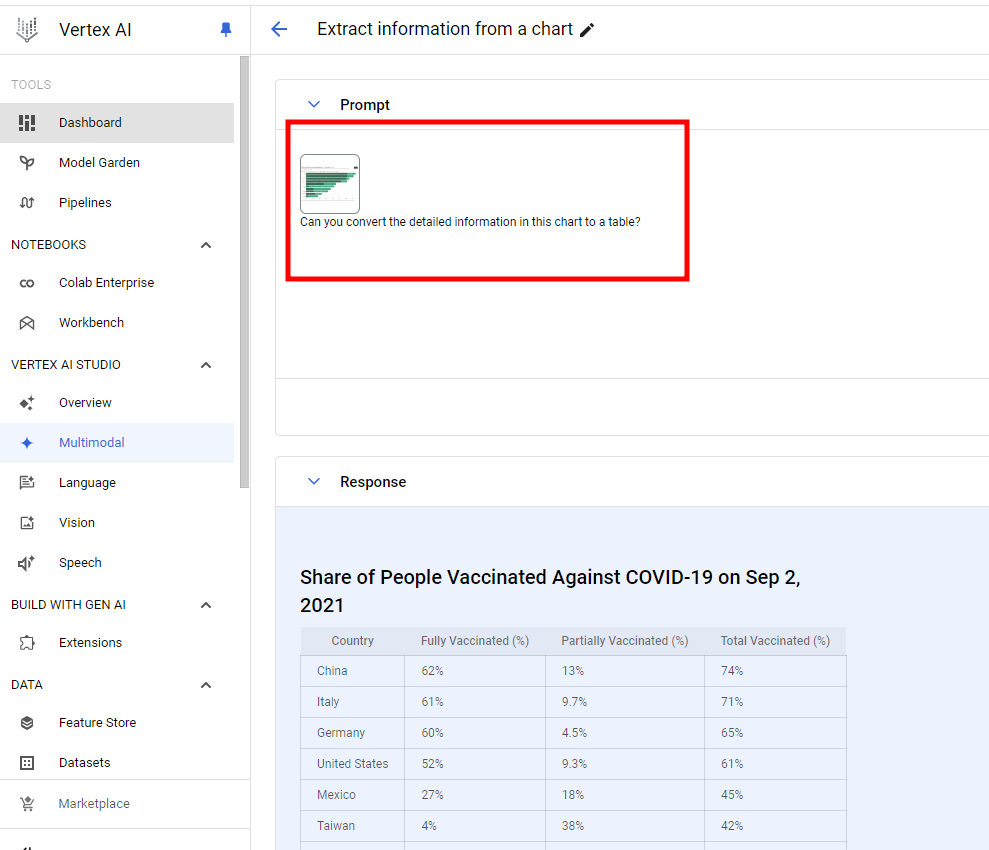Screen dimensions: 989x850
Task: Open Colab Enterprise notebooks
Action: (x=117, y=283)
